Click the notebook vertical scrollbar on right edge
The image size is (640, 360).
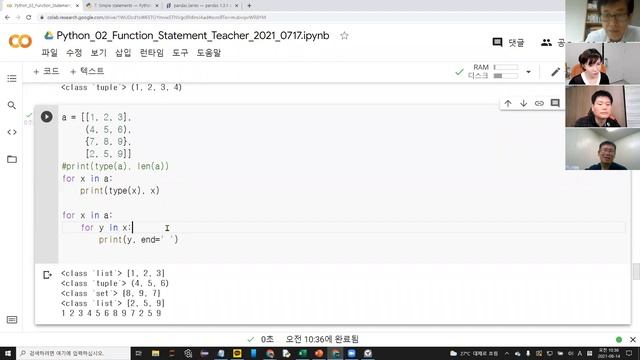(636, 271)
